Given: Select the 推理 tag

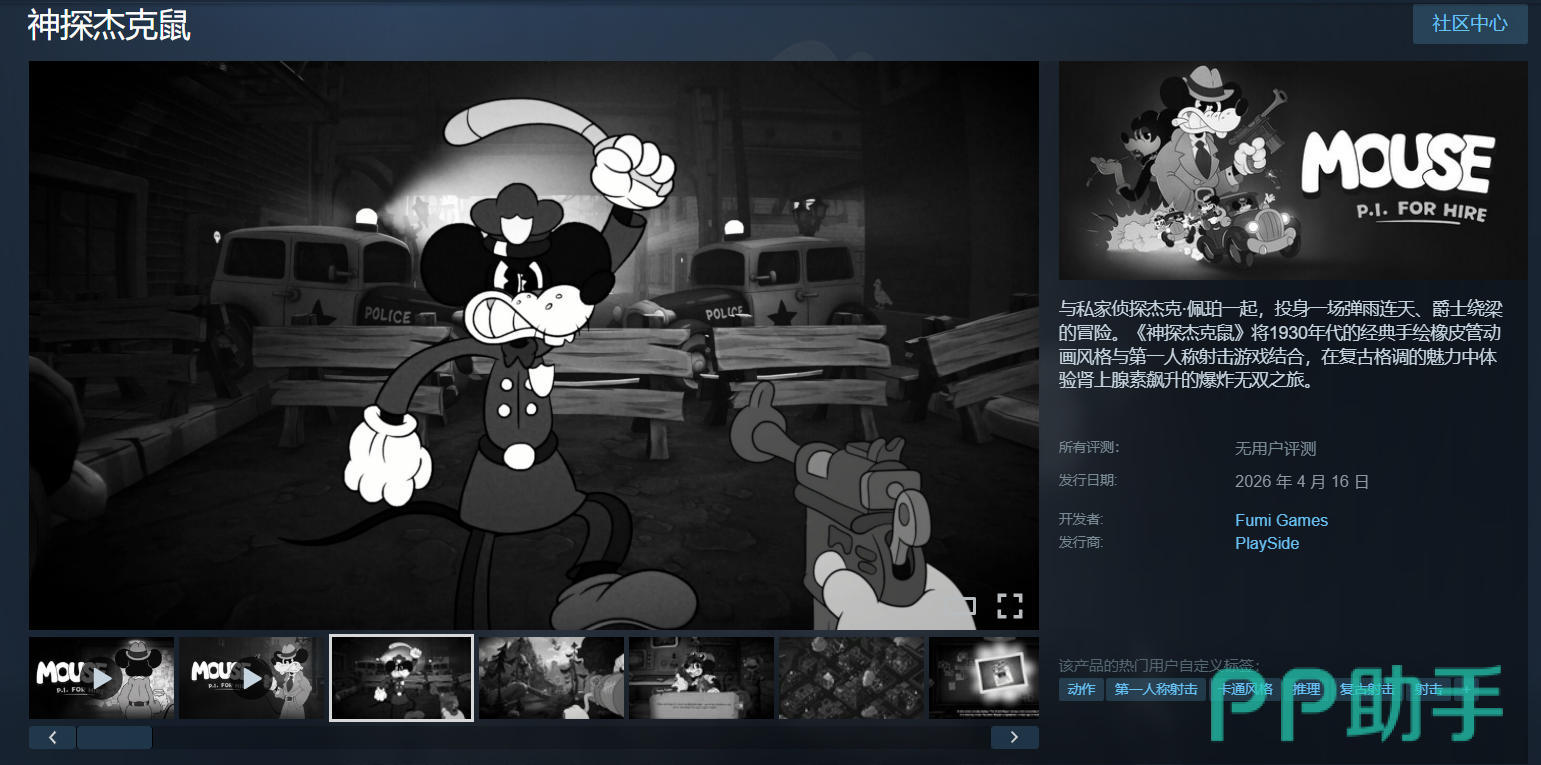Looking at the screenshot, I should point(1305,689).
